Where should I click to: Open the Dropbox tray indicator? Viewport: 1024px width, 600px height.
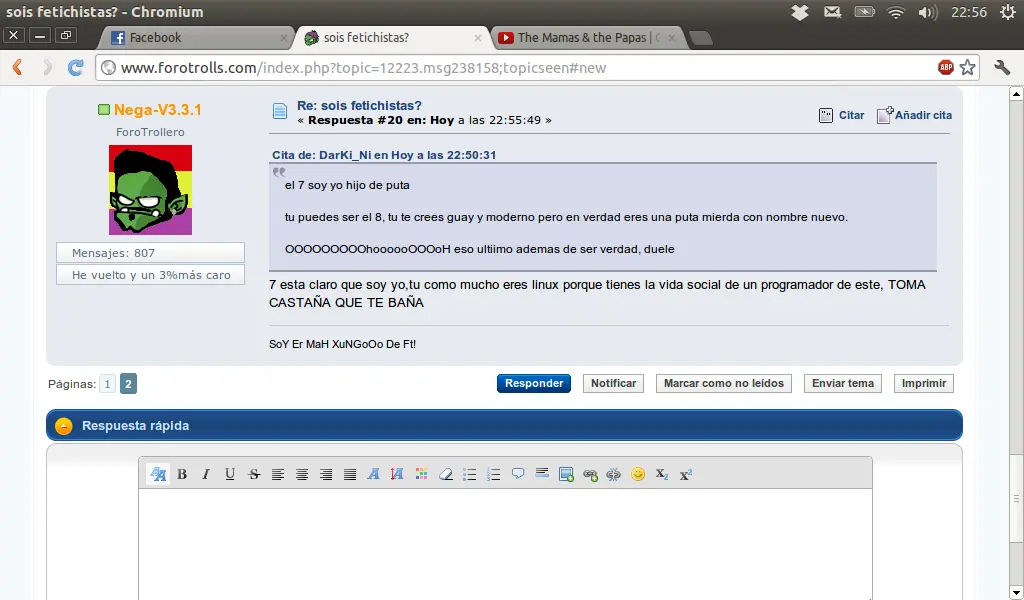coord(799,12)
